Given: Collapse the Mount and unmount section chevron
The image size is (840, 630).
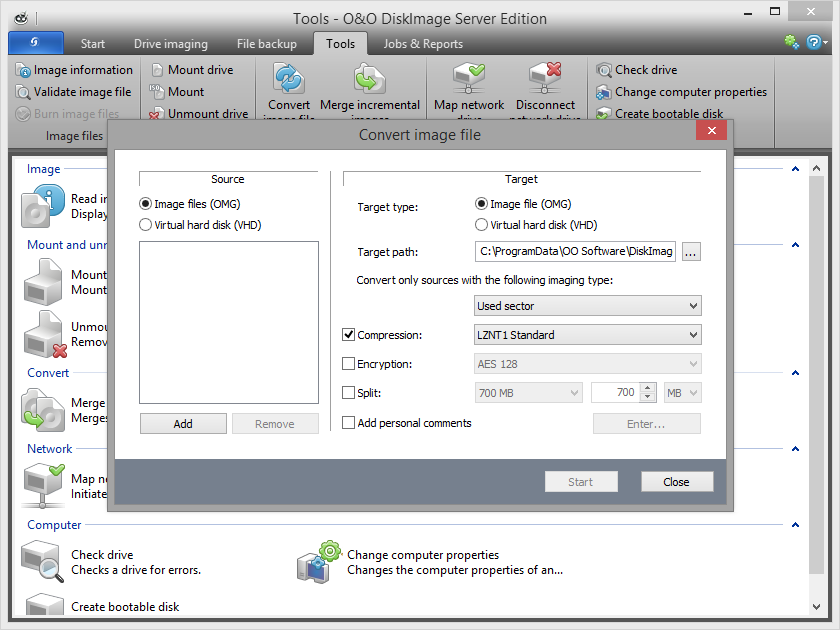Looking at the screenshot, I should pyautogui.click(x=796, y=245).
